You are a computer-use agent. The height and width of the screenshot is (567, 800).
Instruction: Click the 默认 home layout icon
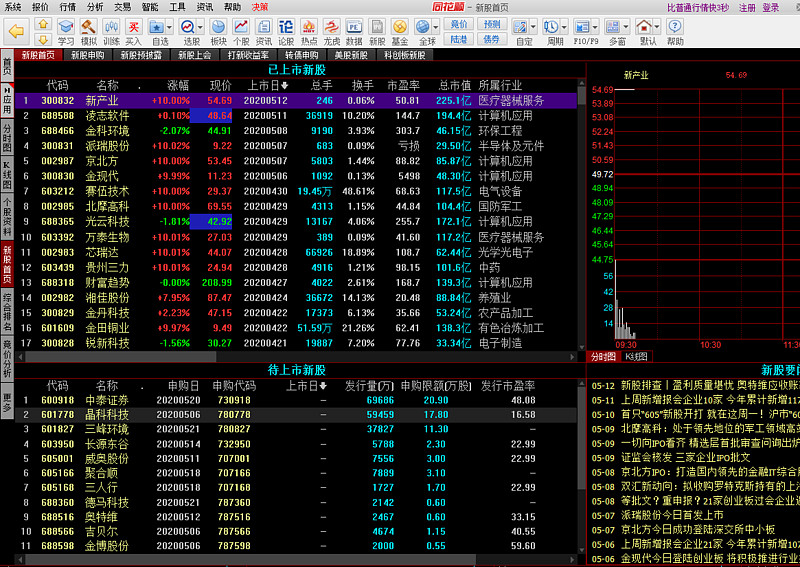point(644,32)
